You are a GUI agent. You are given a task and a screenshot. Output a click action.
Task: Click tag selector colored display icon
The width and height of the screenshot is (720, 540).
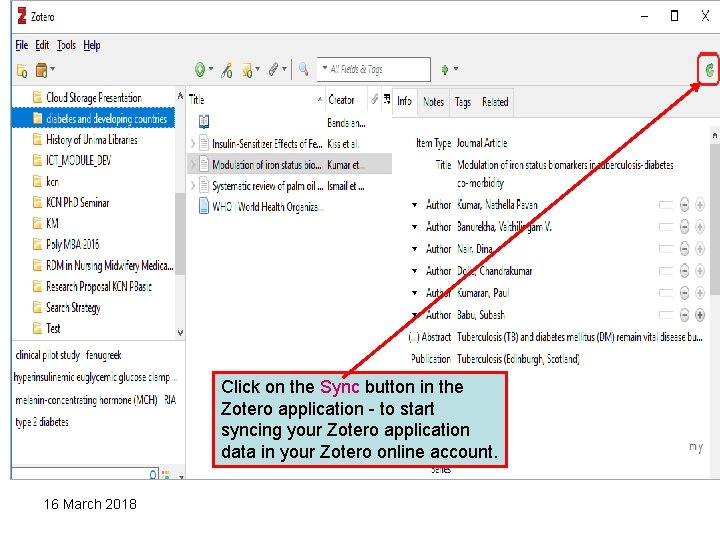click(x=166, y=474)
